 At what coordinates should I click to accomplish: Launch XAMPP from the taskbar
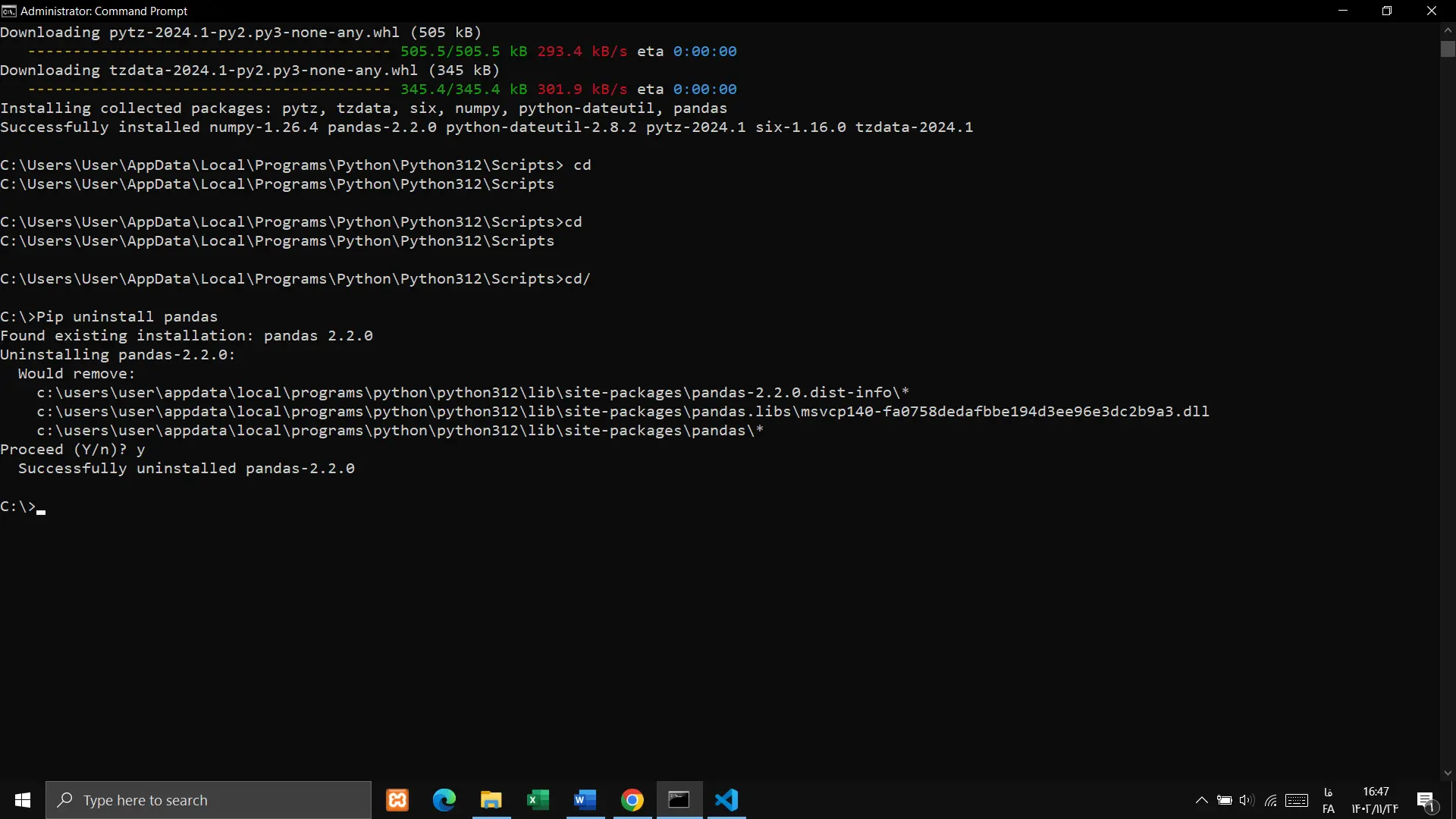(x=397, y=800)
